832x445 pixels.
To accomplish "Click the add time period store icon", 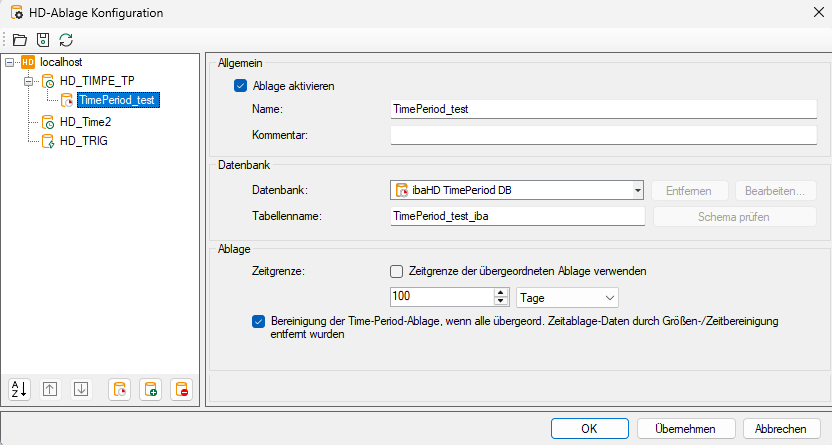I will pos(119,389).
